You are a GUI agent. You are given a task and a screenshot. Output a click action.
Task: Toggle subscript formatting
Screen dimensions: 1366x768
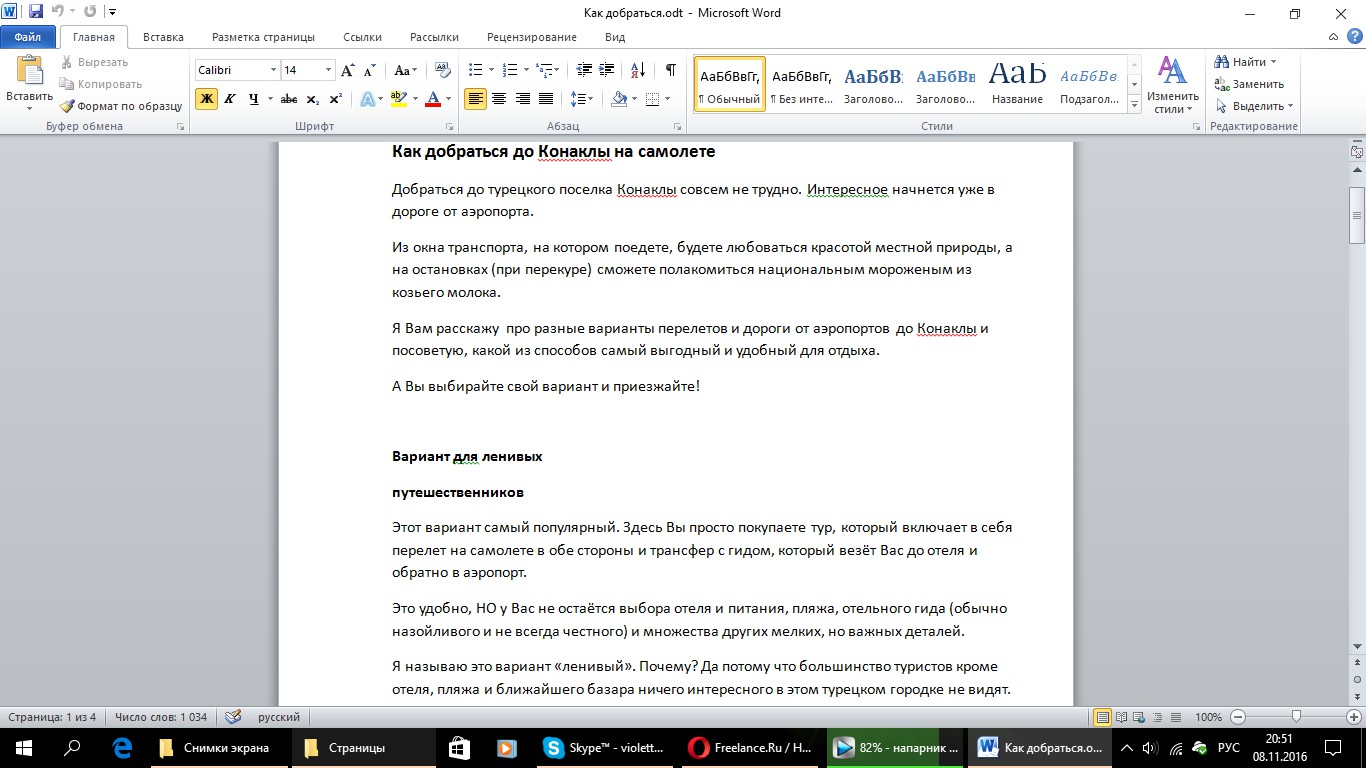coord(313,99)
